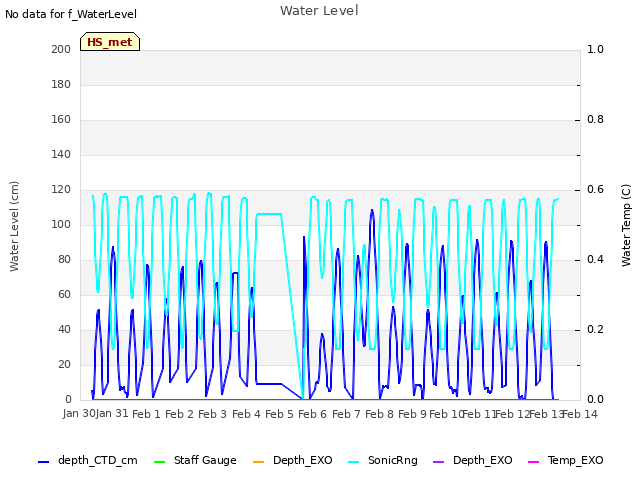Image resolution: width=640 pixels, height=480 pixels.
Task: Click the Feb 9 date label
Action: pos(412,414)
